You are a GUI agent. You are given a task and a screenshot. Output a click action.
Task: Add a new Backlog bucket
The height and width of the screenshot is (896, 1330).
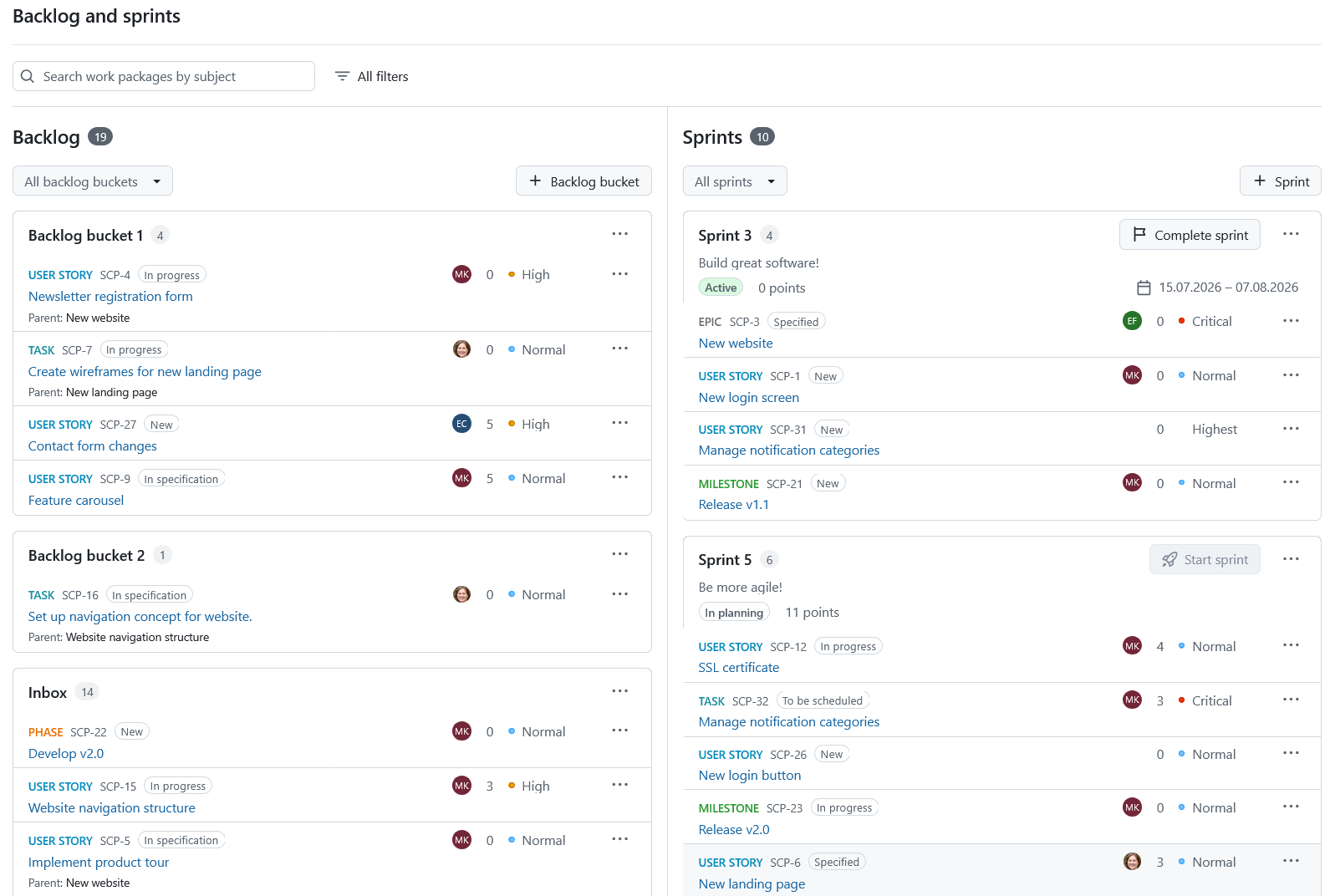pyautogui.click(x=583, y=181)
